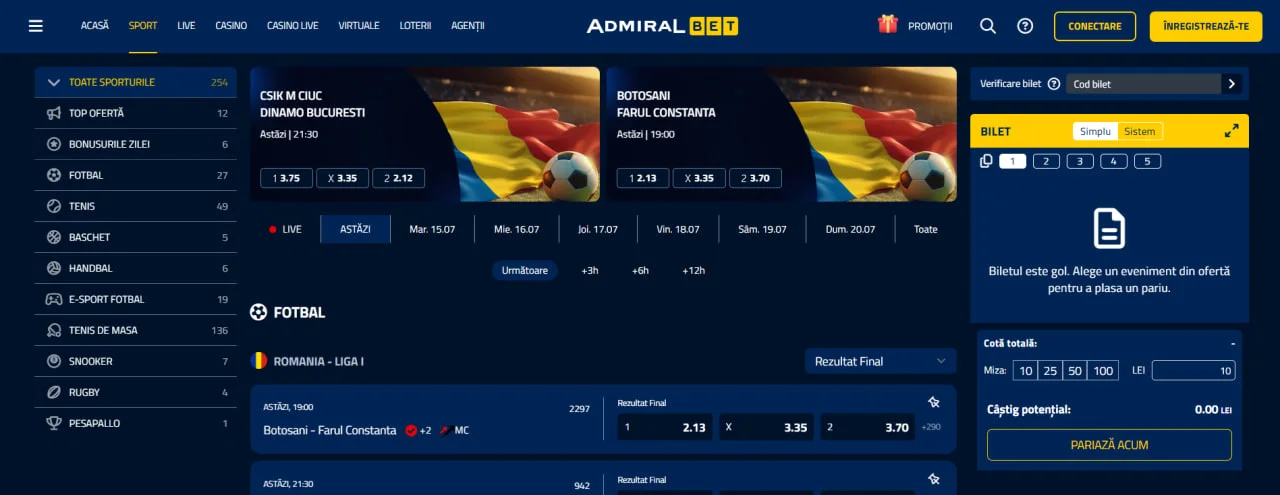The image size is (1280, 495).
Task: Switch ticket mode to Simplu
Action: coord(1095,131)
